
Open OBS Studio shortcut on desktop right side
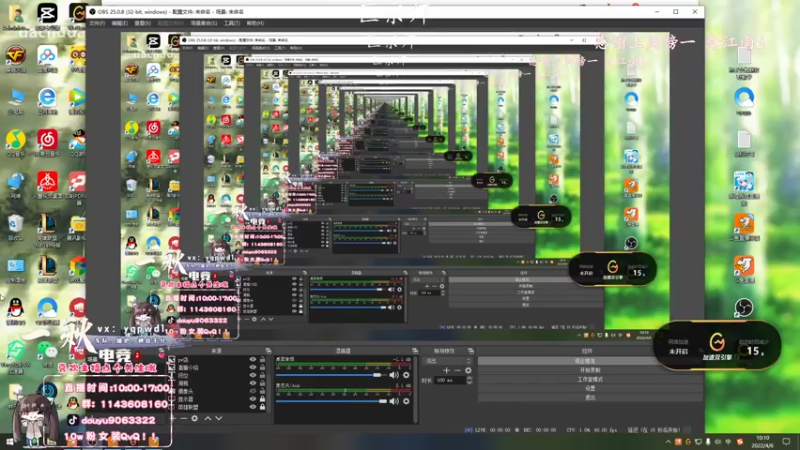click(744, 308)
